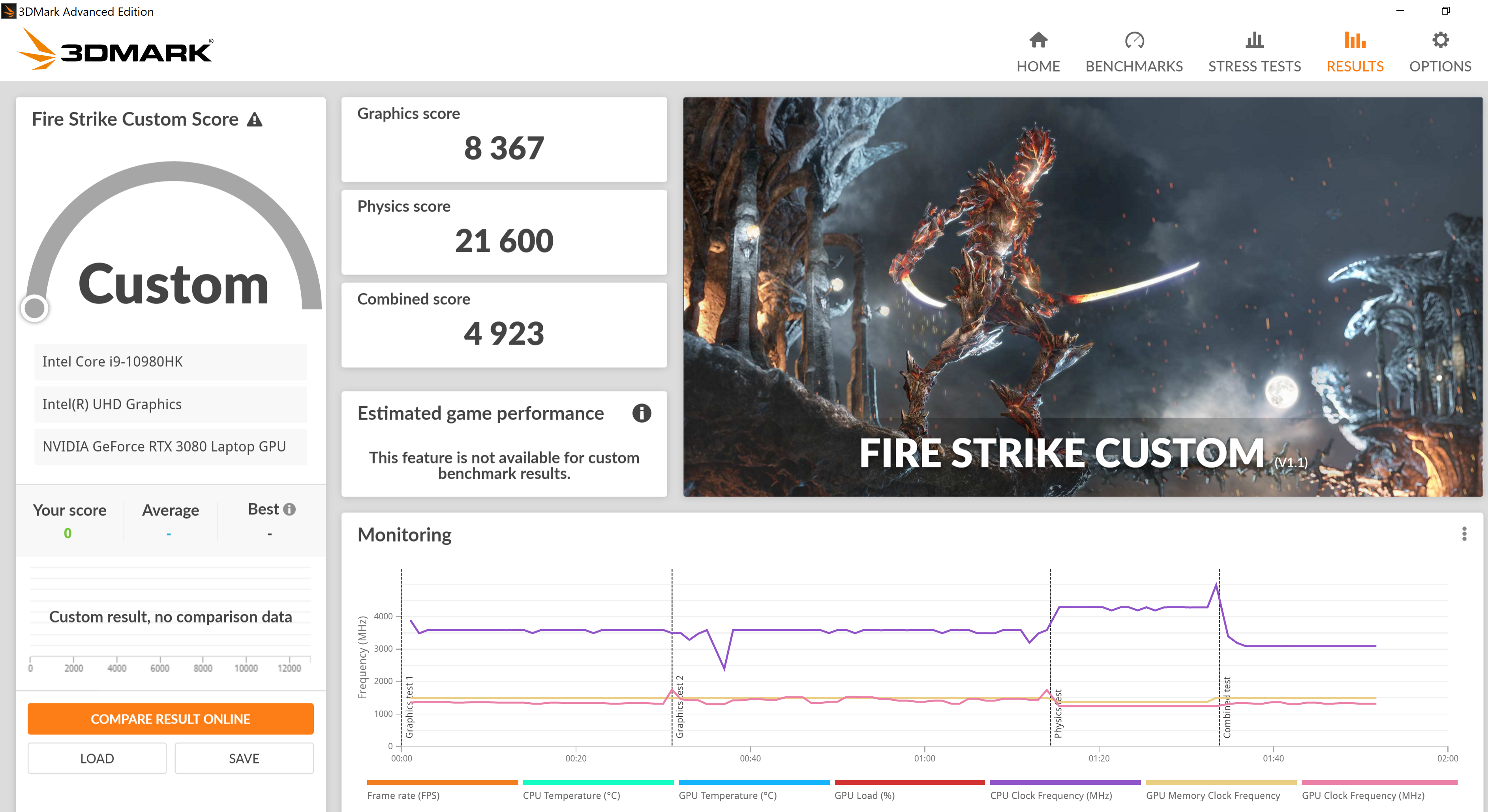Screen dimensions: 1488x812
Task: Click the score gauge knob
Action: click(x=35, y=308)
